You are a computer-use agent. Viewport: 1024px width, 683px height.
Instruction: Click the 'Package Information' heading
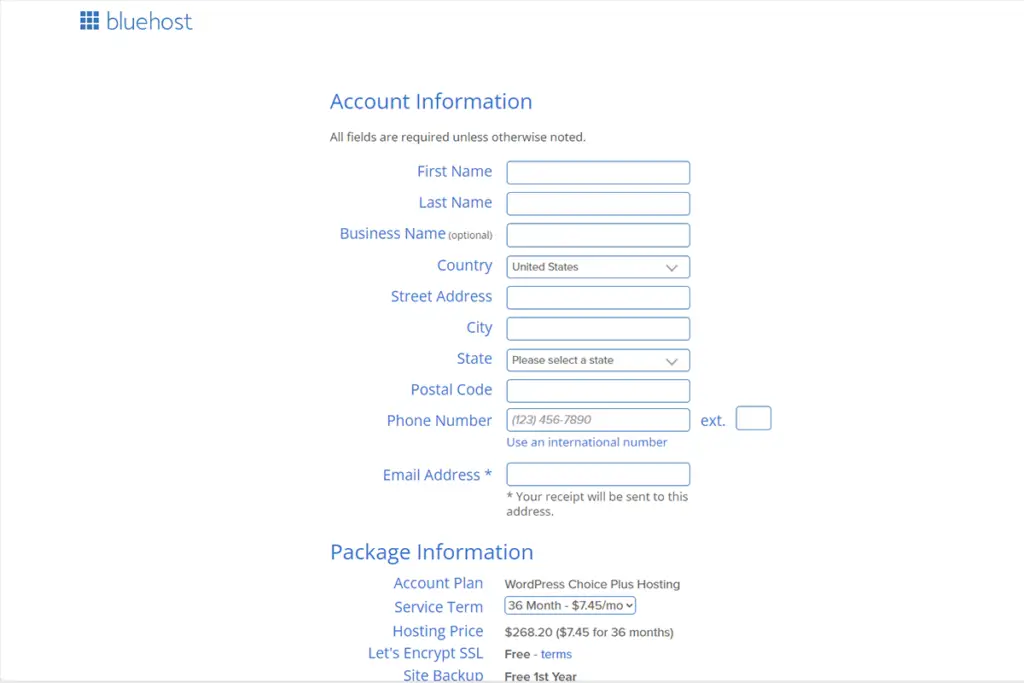pos(432,552)
